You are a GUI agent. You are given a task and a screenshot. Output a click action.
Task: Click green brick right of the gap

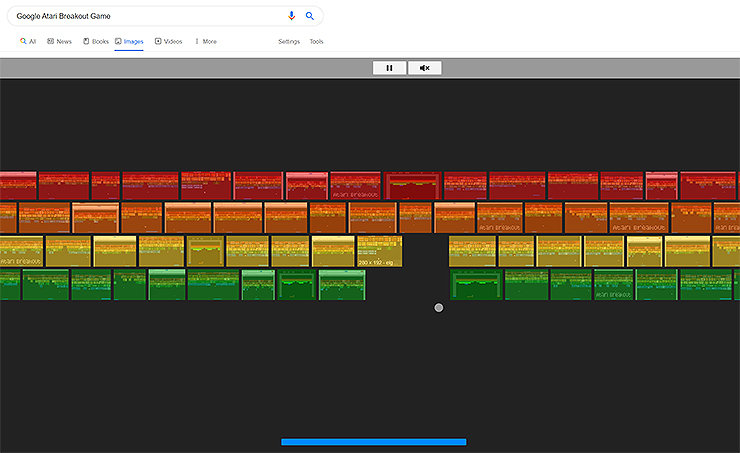pyautogui.click(x=476, y=285)
